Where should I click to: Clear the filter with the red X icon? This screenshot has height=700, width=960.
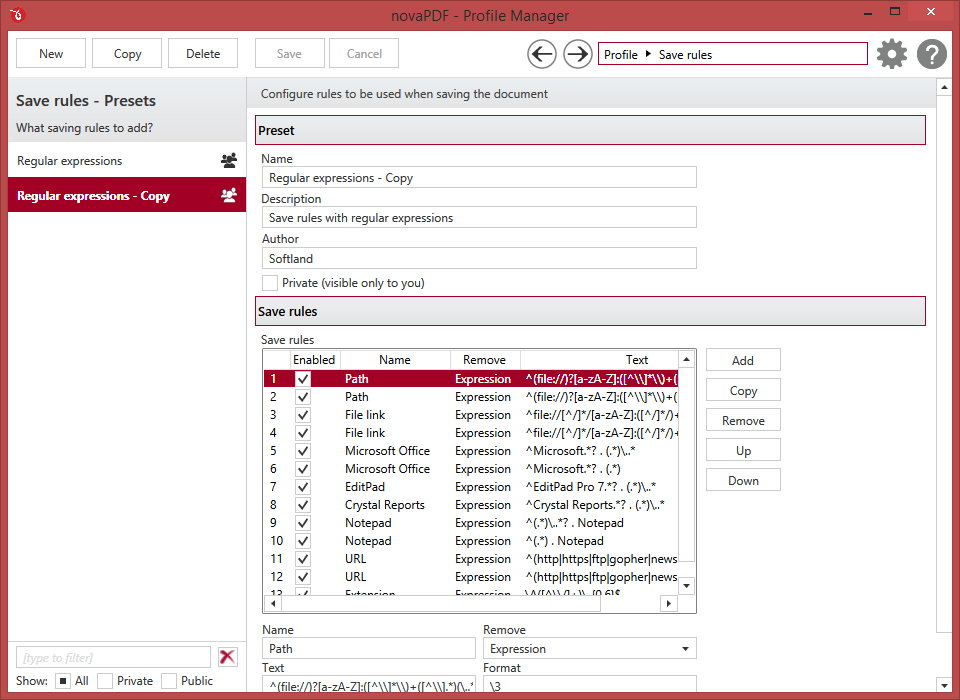coord(228,657)
